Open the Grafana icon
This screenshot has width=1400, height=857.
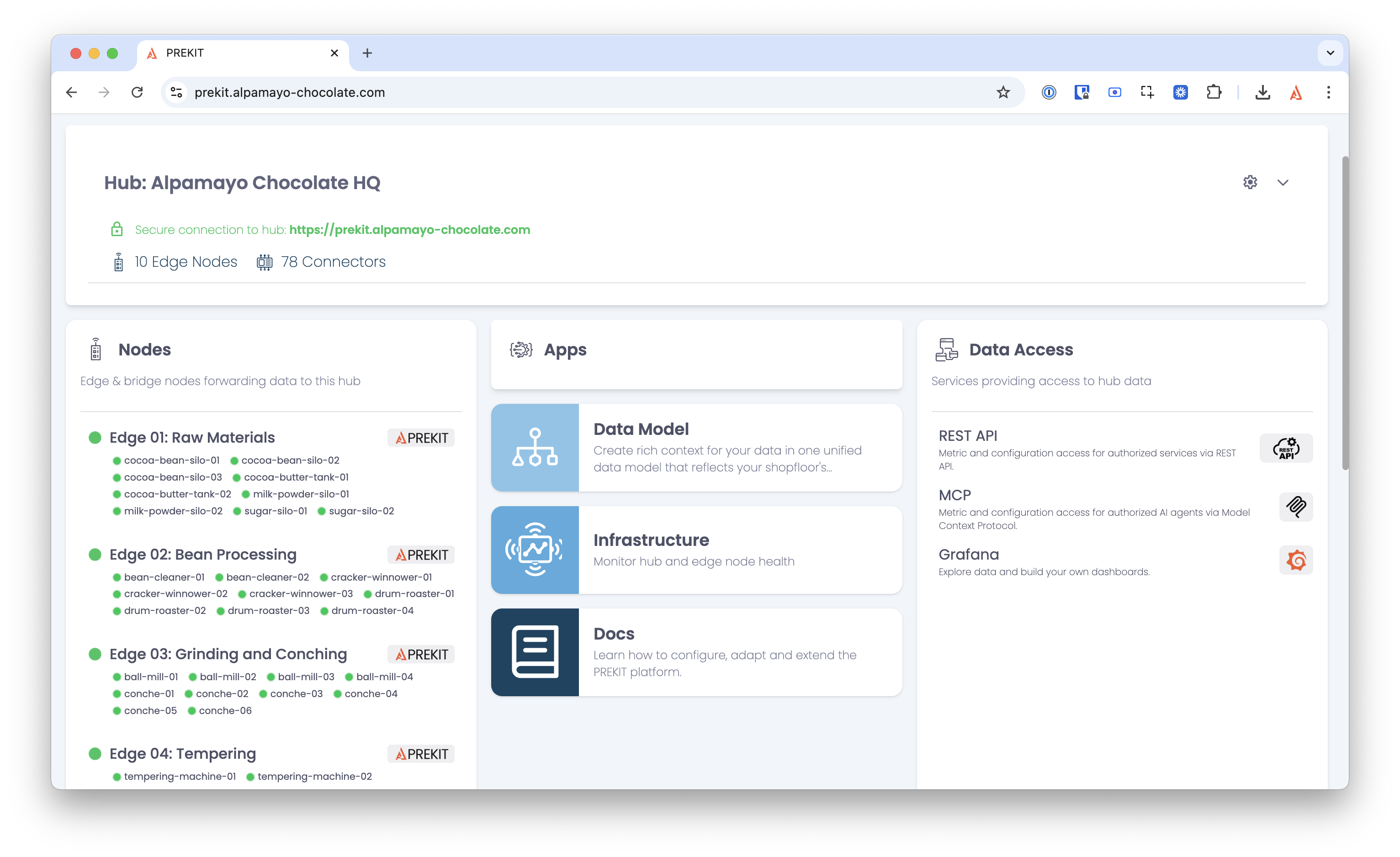tap(1296, 560)
